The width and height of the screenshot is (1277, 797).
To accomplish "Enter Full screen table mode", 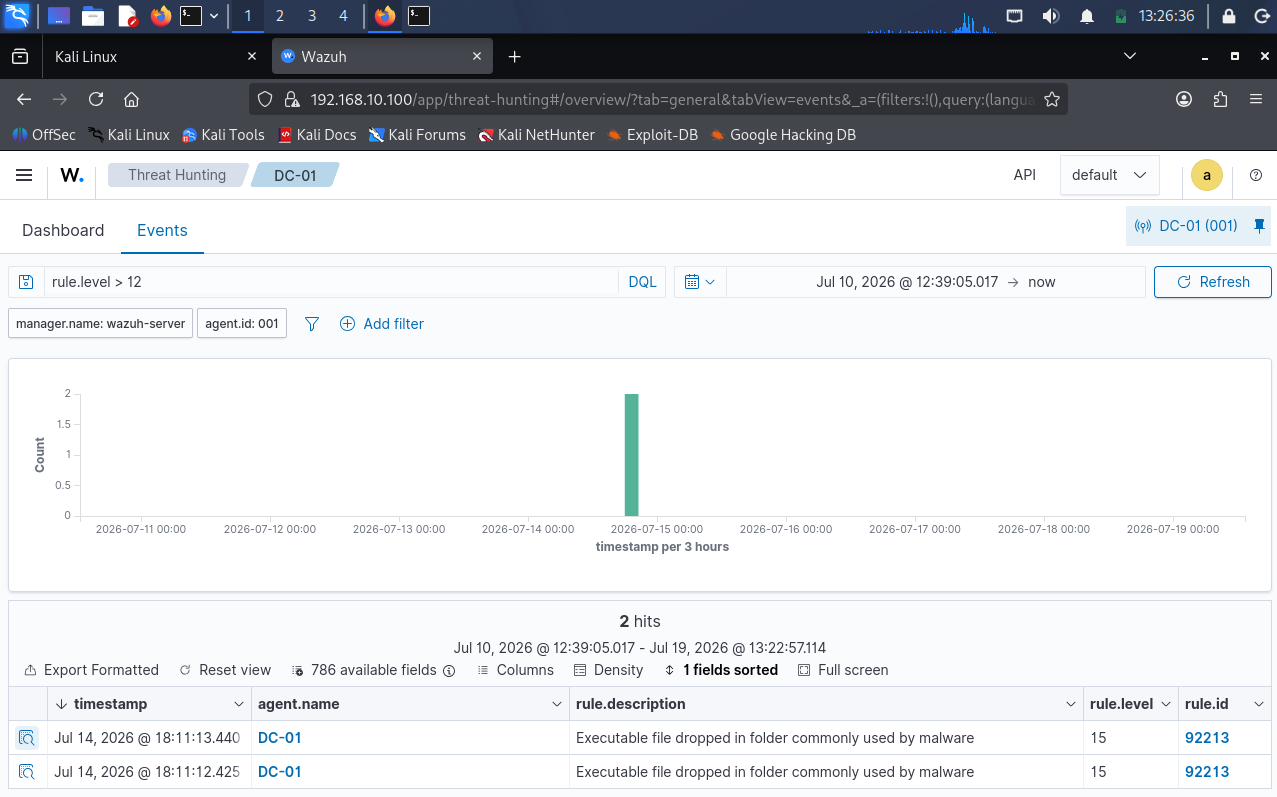I will click(x=843, y=670).
